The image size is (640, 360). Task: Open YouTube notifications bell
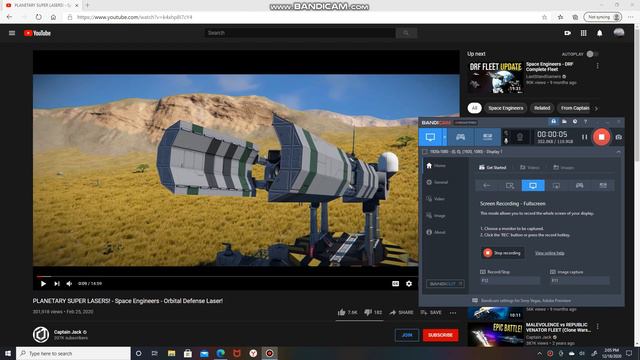point(600,33)
